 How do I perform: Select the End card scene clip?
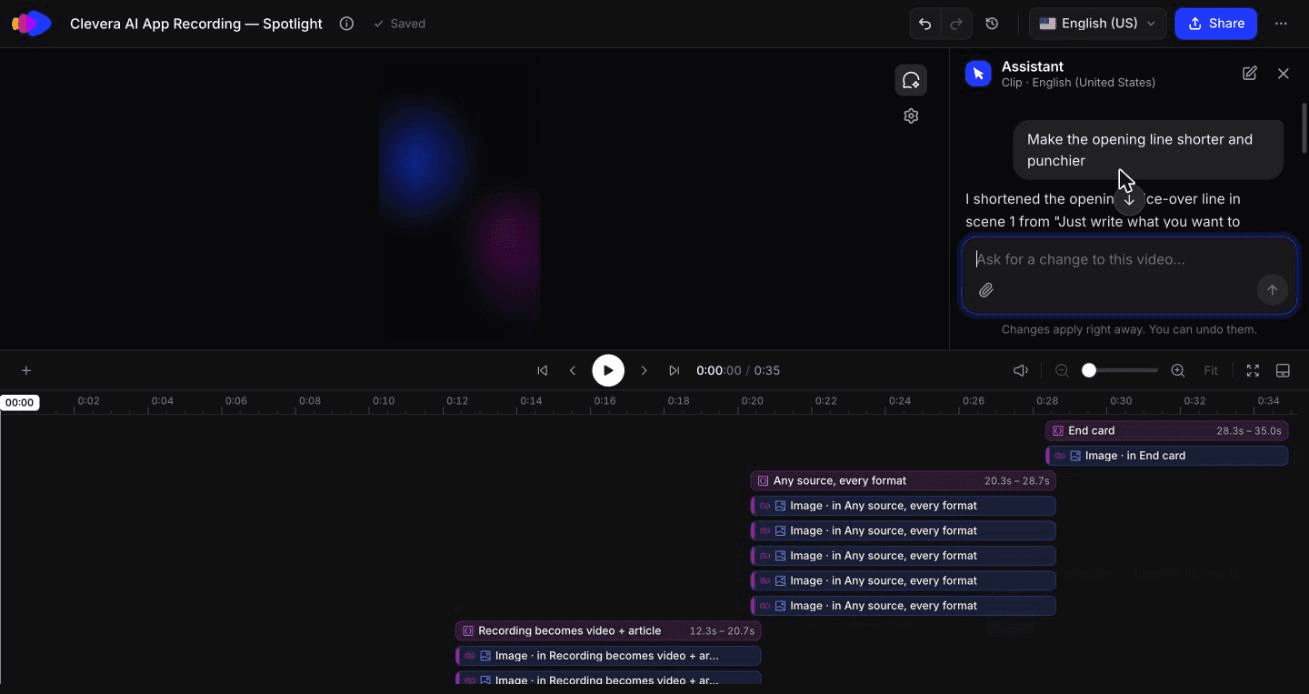(1167, 431)
